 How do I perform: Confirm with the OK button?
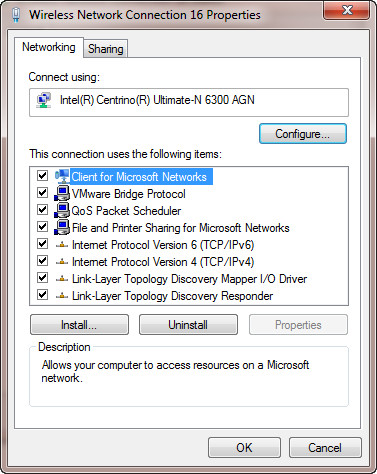click(244, 448)
